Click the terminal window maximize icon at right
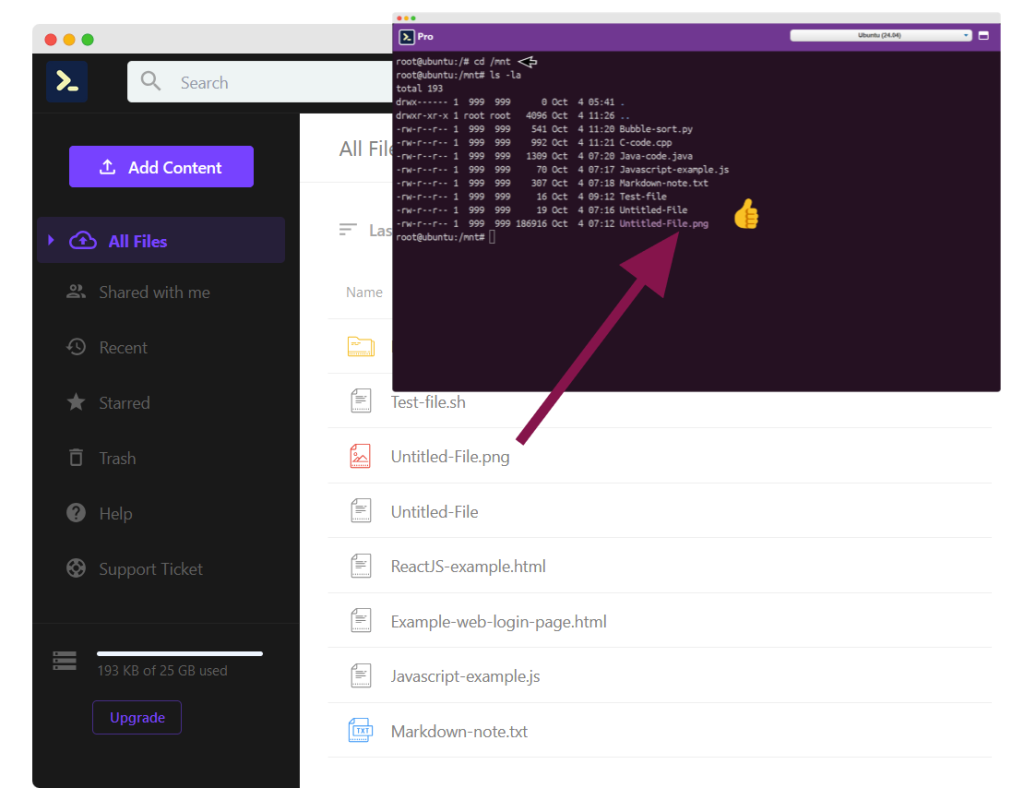Screen dimensions: 1024x812 [x=984, y=35]
